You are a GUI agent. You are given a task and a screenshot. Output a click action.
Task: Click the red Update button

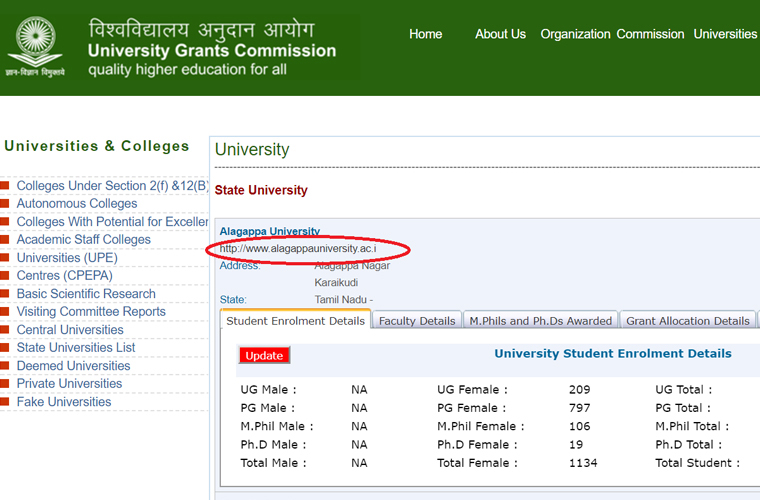[264, 355]
